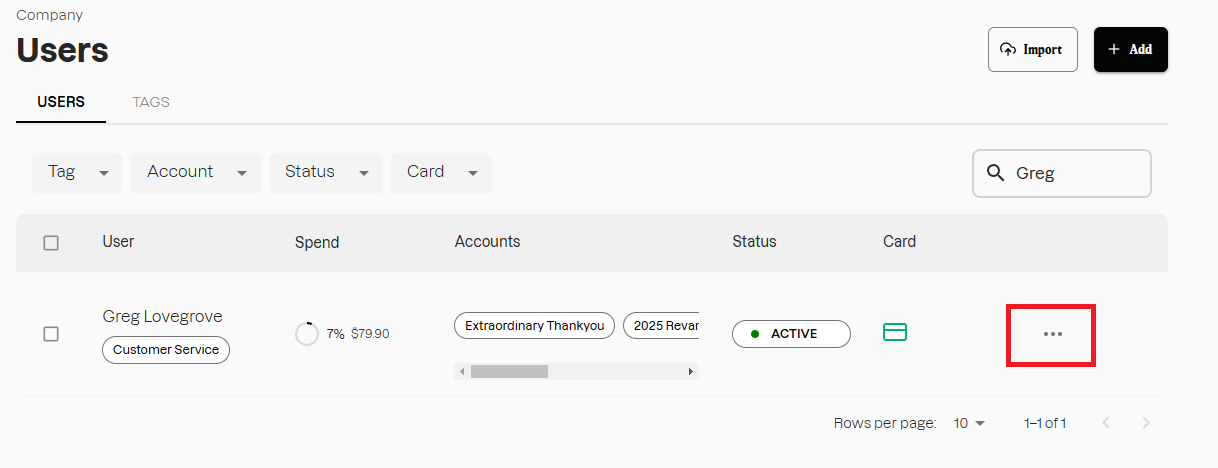The width and height of the screenshot is (1218, 468).
Task: Click the green card icon in Greg's row
Action: [x=895, y=332]
